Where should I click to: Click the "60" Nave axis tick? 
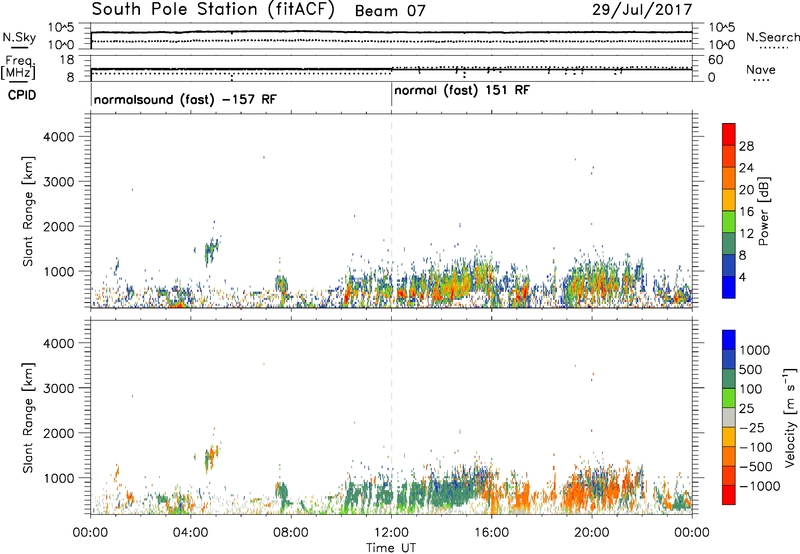point(715,60)
